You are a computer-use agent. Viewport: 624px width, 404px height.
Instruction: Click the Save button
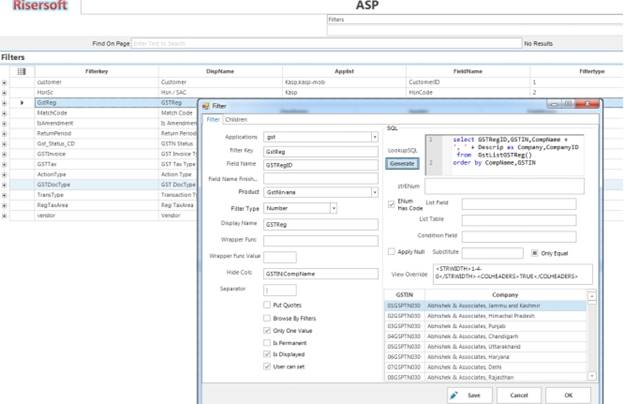pyautogui.click(x=469, y=395)
